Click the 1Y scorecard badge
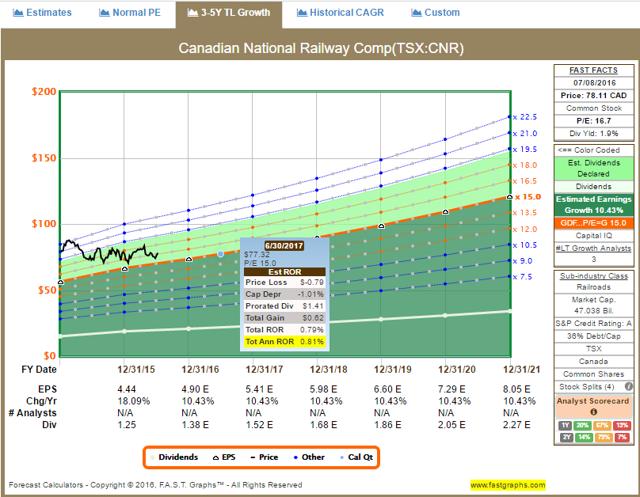 565,425
